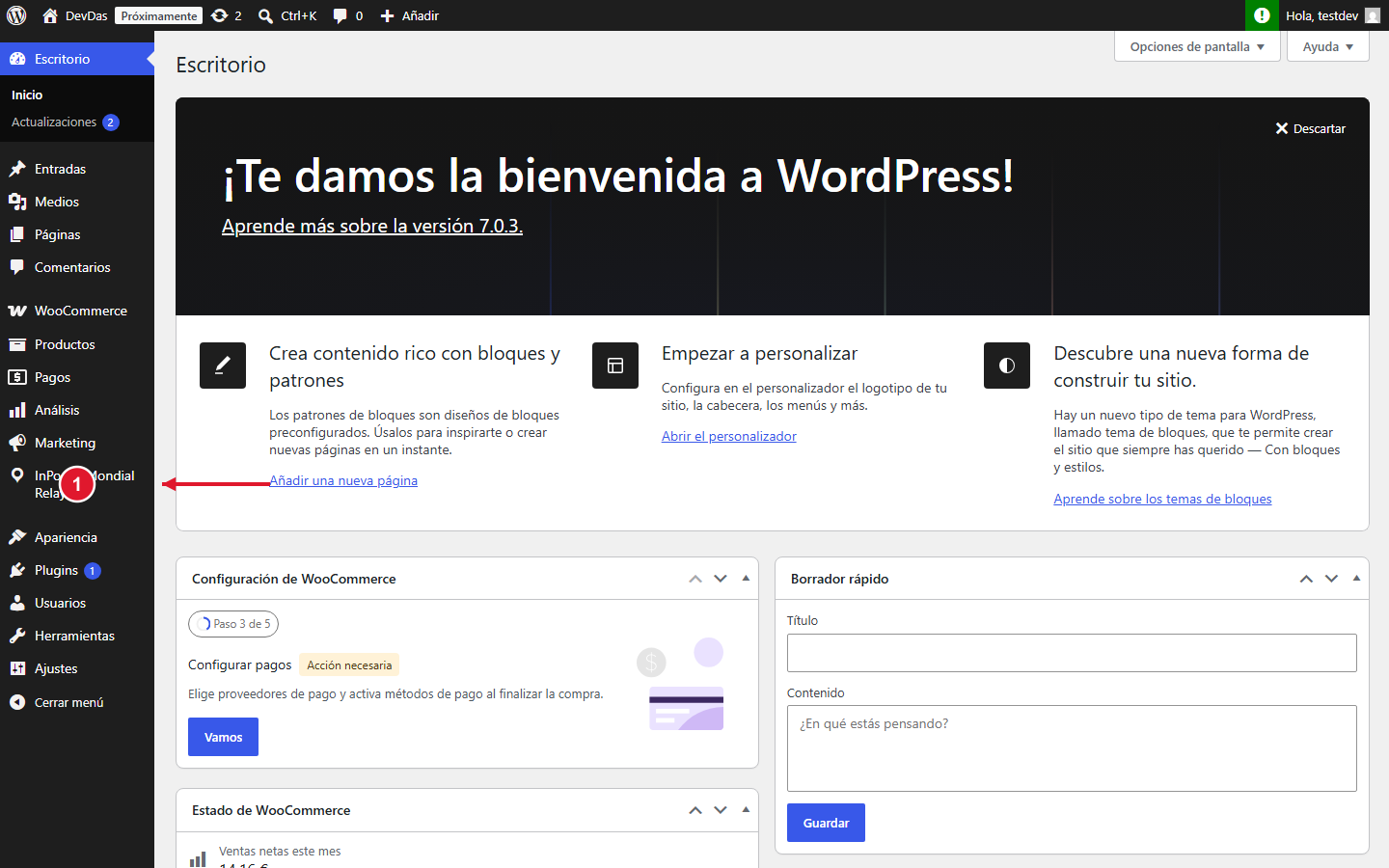Click the Acción necesaria label
Screen dimensions: 1389x868
click(x=349, y=665)
